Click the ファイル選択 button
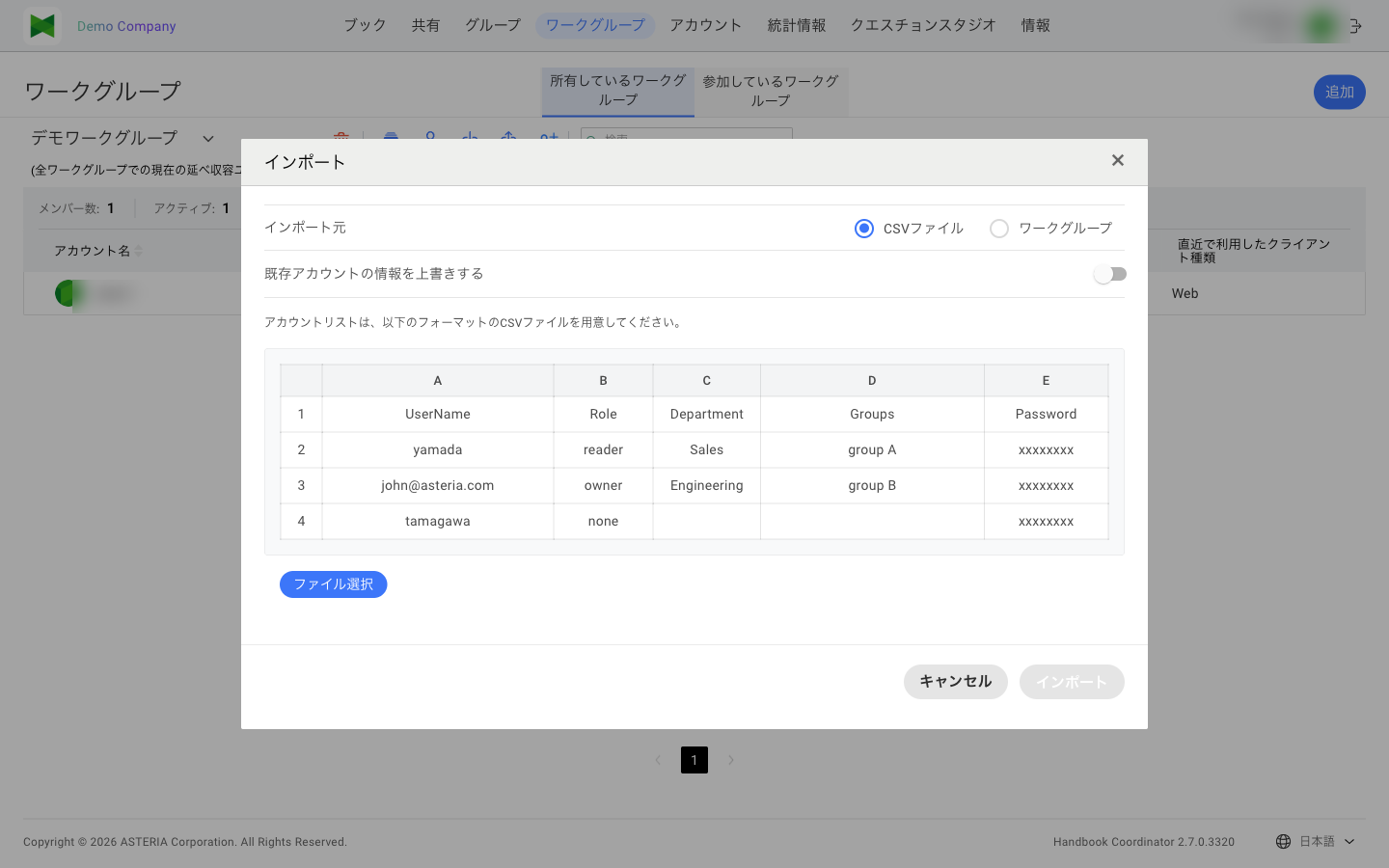The height and width of the screenshot is (868, 1389). pos(333,584)
